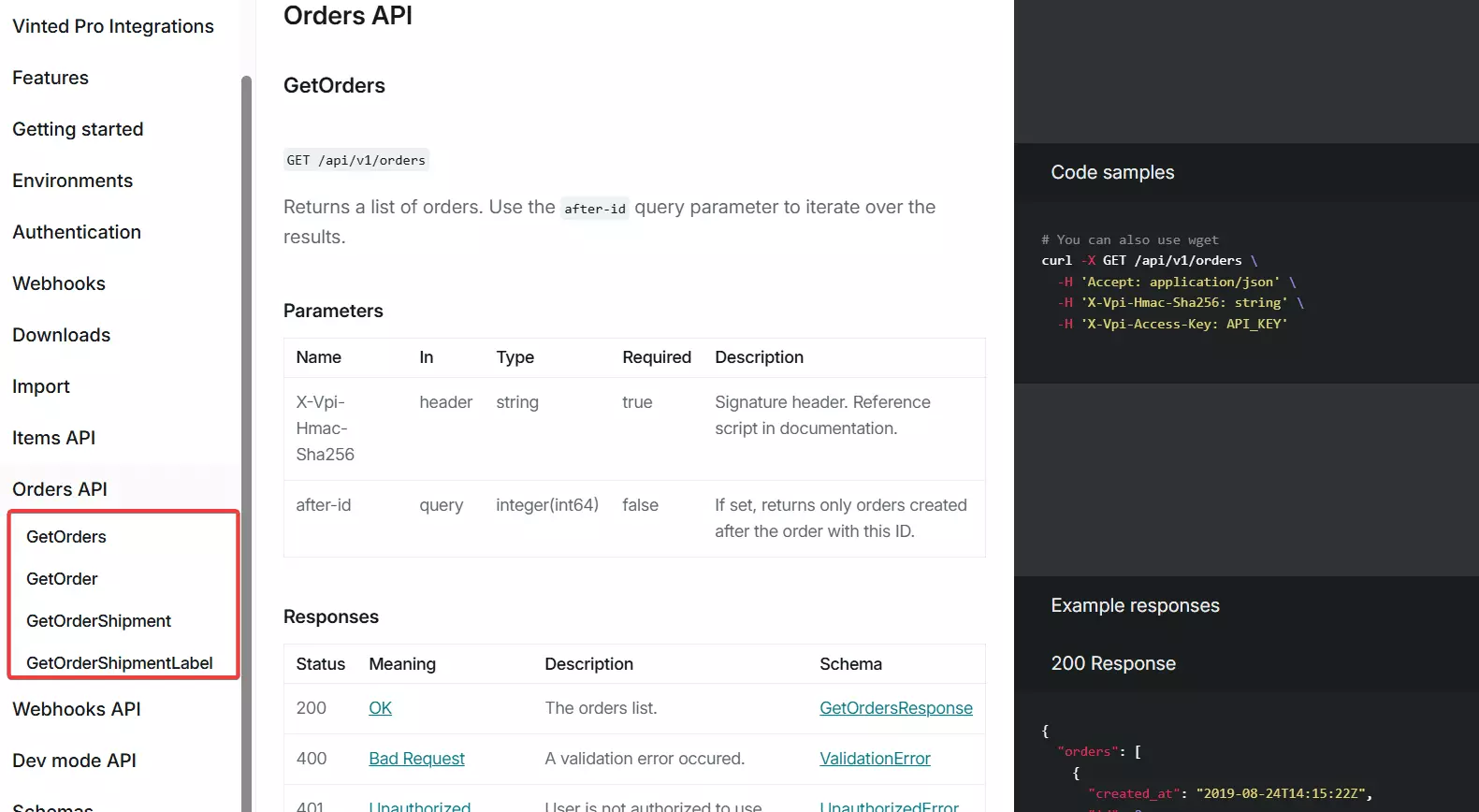Click the 200 Response heading
The image size is (1479, 812).
(x=1113, y=663)
